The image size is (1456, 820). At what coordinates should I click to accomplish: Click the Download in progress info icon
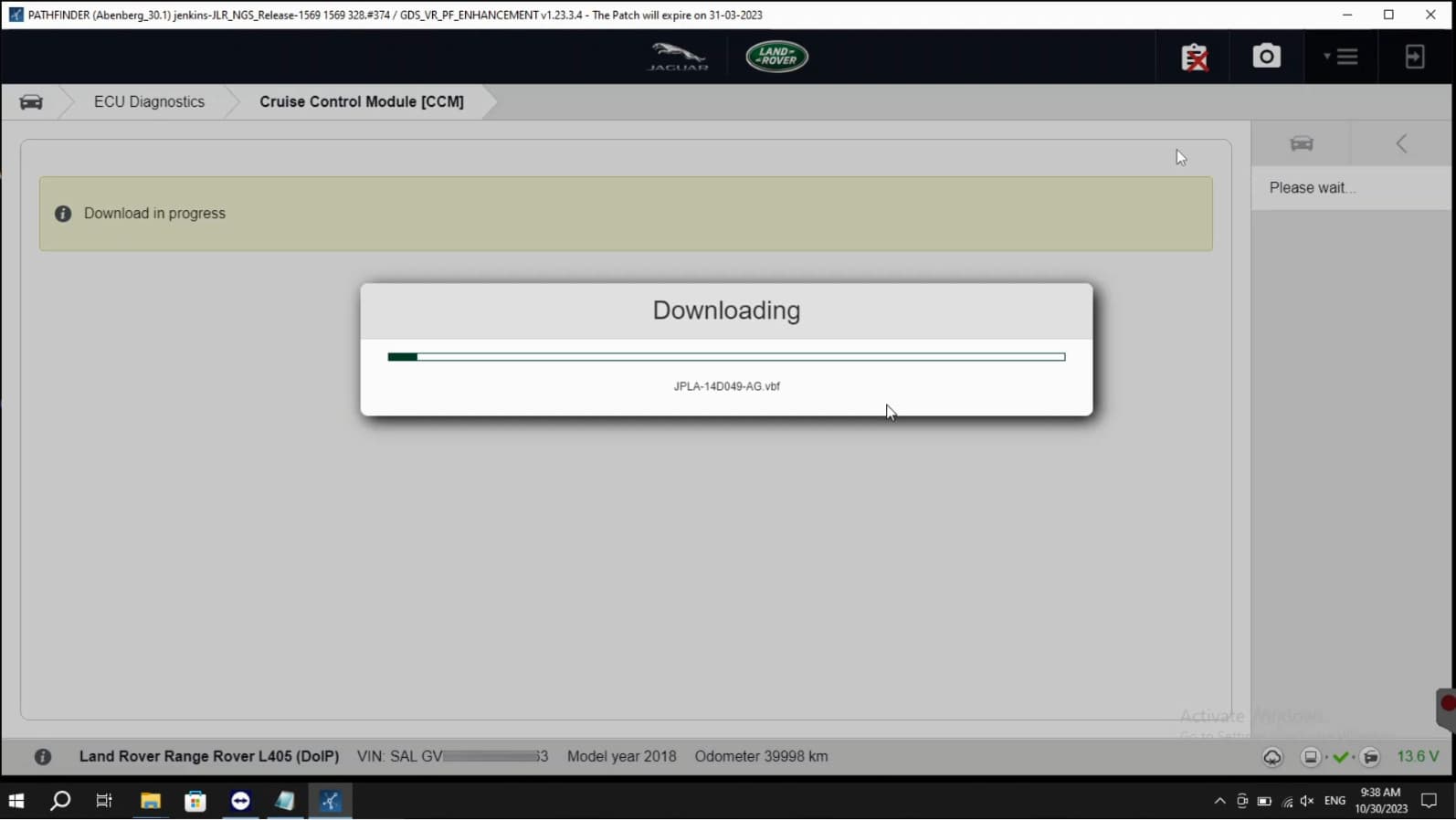[63, 214]
